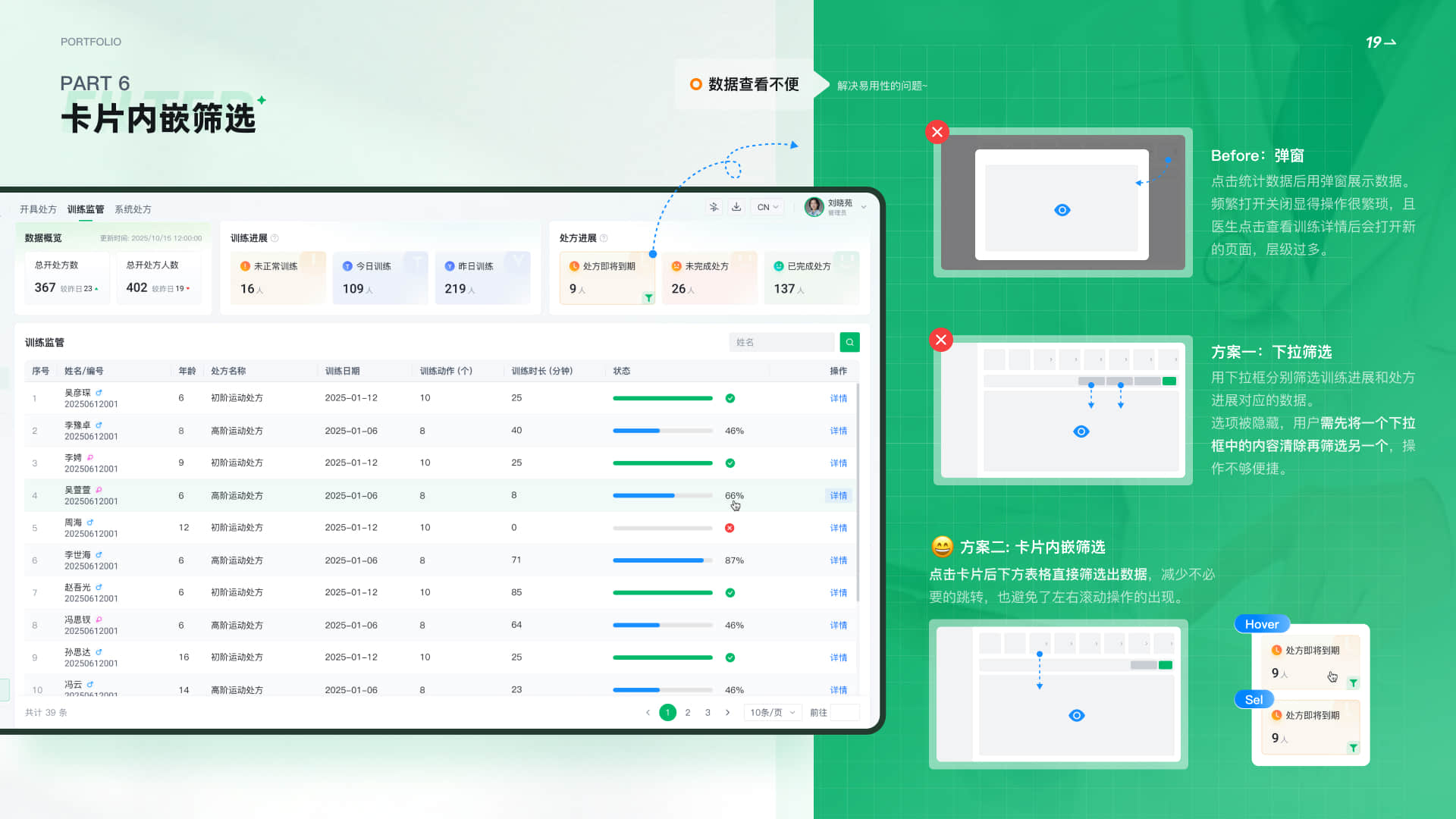Click red X badge on Before mockup
This screenshot has height=819, width=1456.
coord(937,132)
